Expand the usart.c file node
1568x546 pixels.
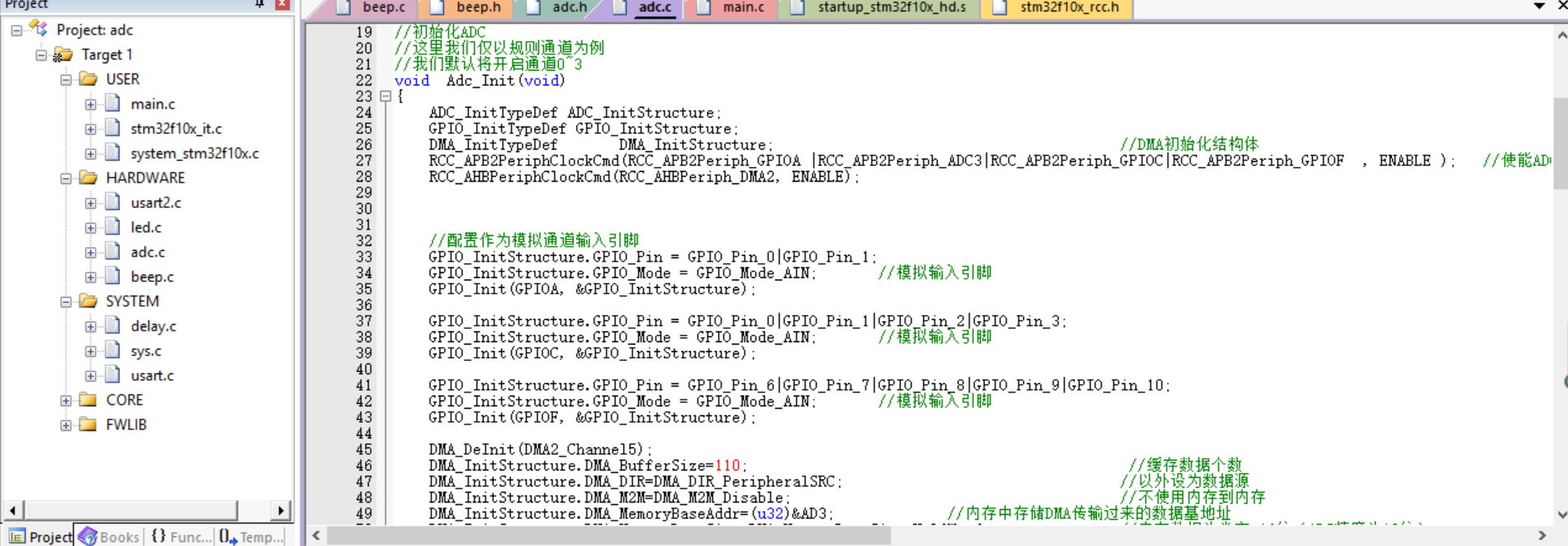(x=90, y=376)
